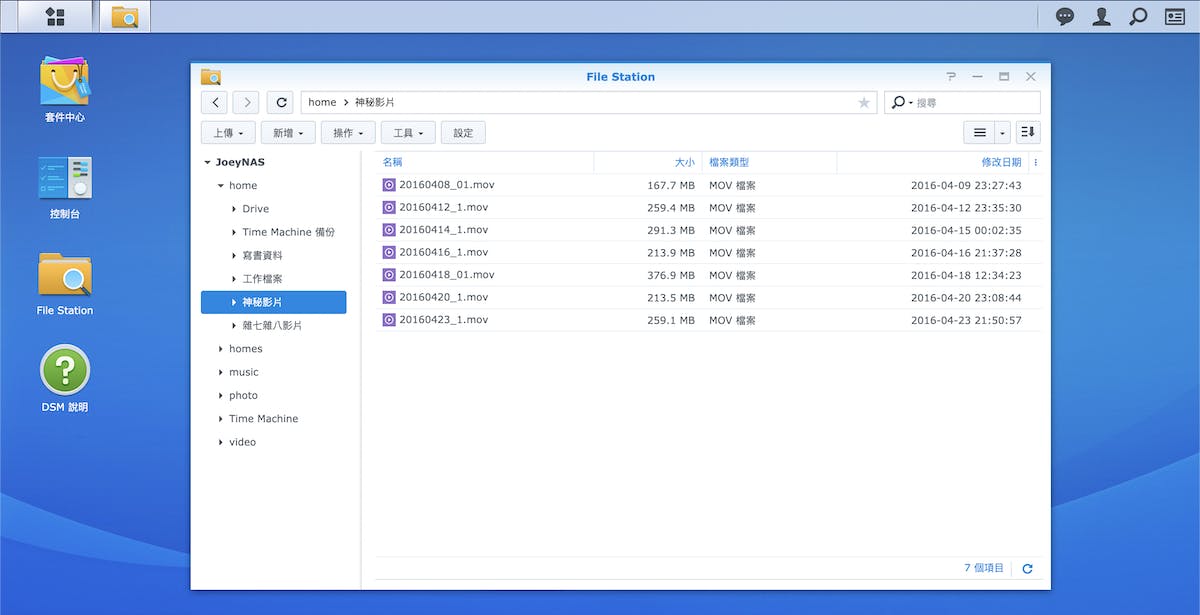This screenshot has height=615, width=1200.
Task: Select the 雜七雜八影片 folder in tree
Action: point(274,325)
